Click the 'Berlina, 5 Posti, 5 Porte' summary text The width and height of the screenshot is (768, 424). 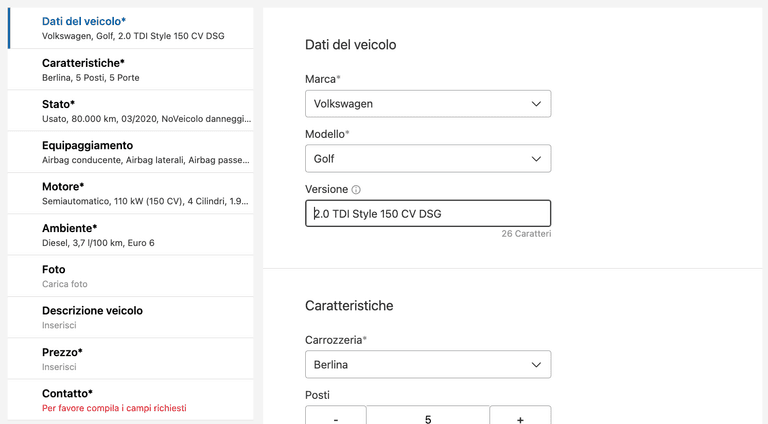pos(91,77)
